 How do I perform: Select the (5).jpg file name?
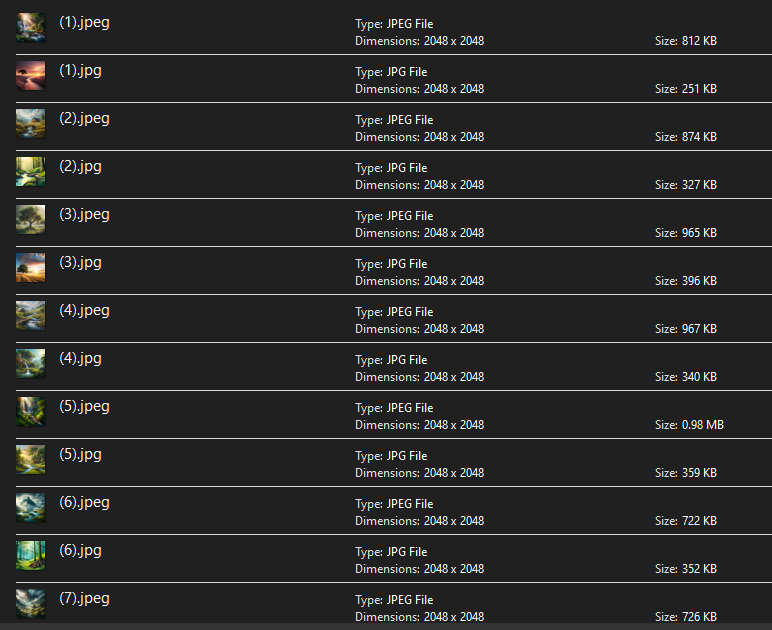click(x=80, y=454)
